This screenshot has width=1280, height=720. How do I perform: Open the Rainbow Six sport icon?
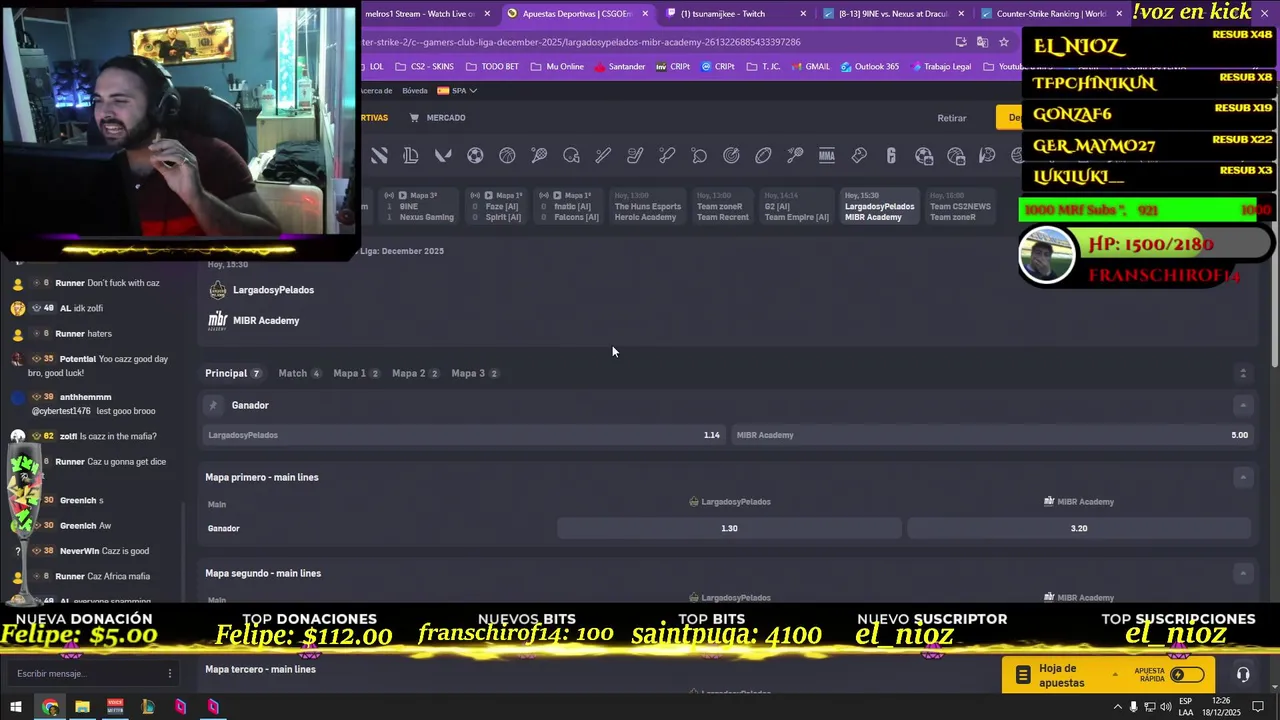(891, 155)
